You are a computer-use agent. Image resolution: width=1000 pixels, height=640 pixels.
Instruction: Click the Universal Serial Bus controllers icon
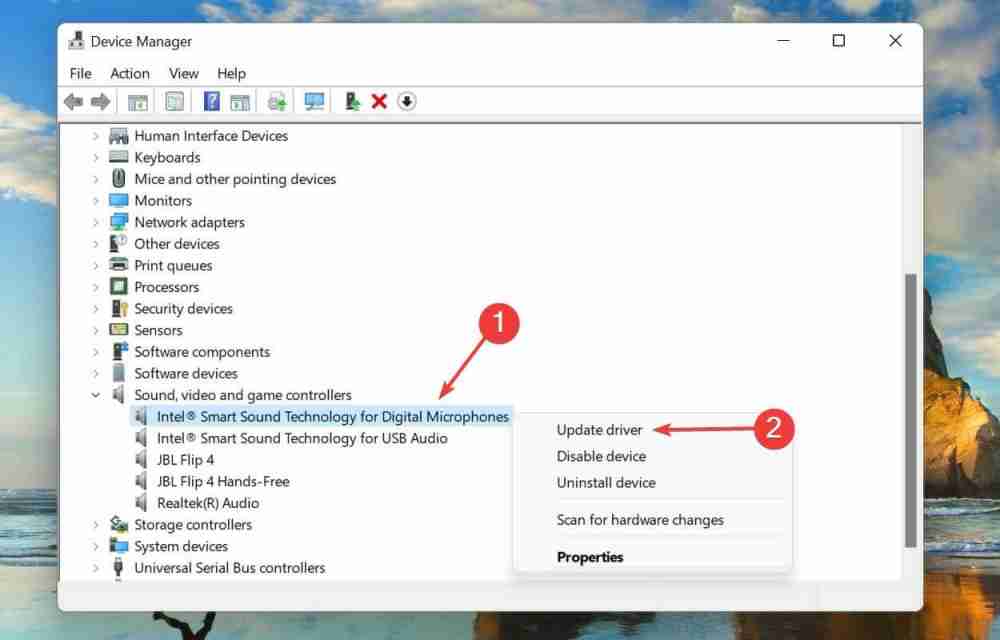point(118,567)
